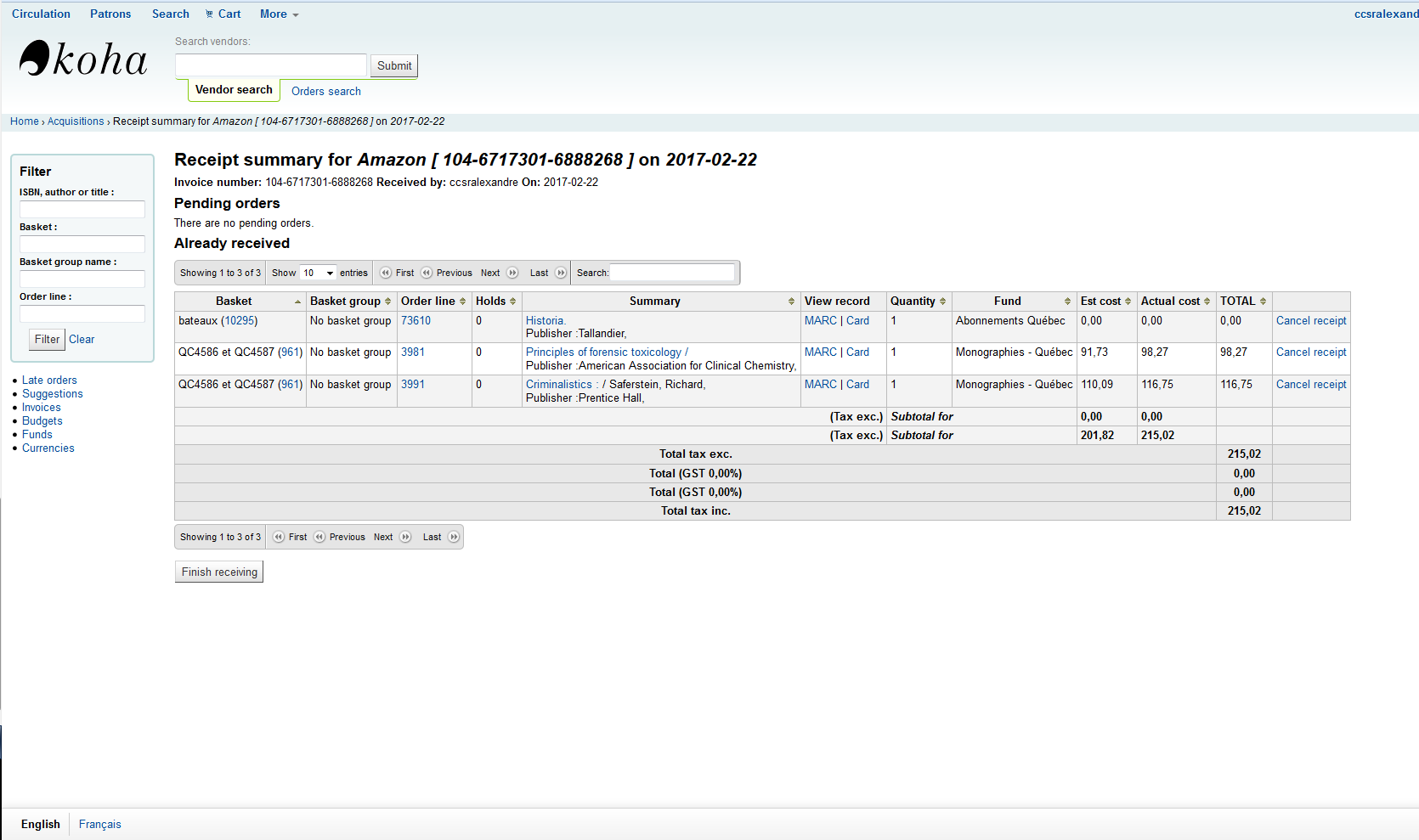Open the Show entries count dropdown
The image size is (1419, 840).
click(x=319, y=273)
